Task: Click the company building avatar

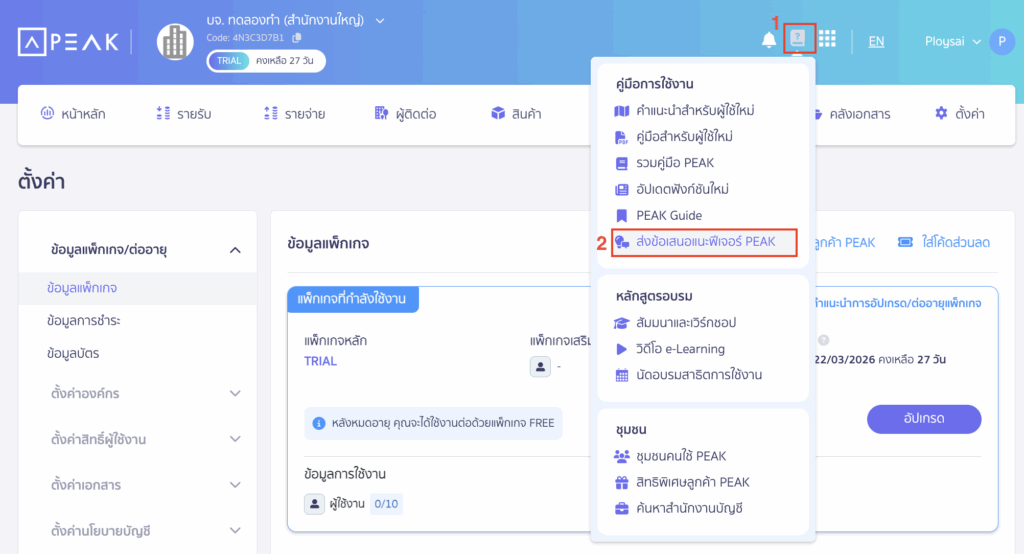Action: pyautogui.click(x=175, y=41)
